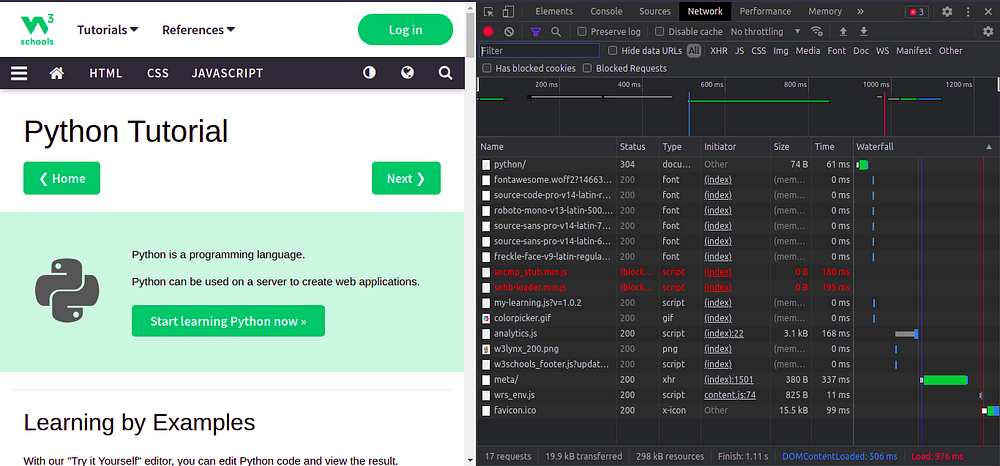Viewport: 1000px width, 466px height.
Task: Open the globe translate icon
Action: pyautogui.click(x=408, y=73)
